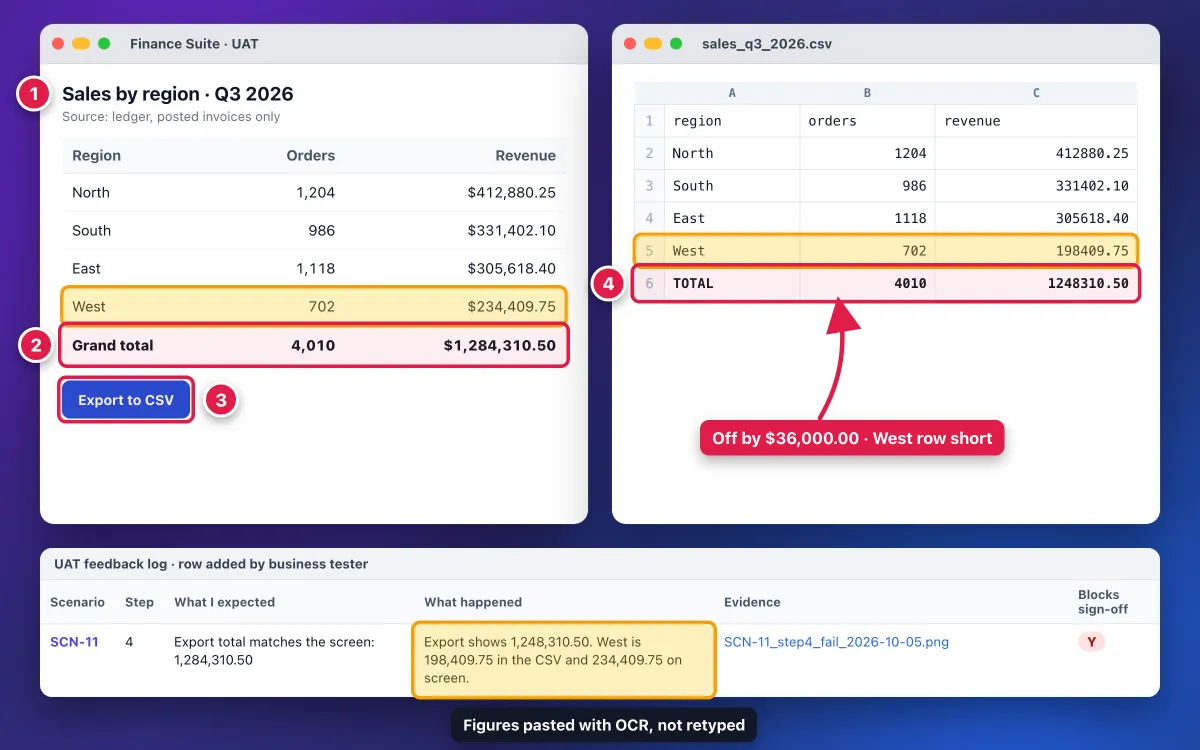The height and width of the screenshot is (750, 1200).
Task: Click the CSV cell showing 4010
Action: (867, 283)
